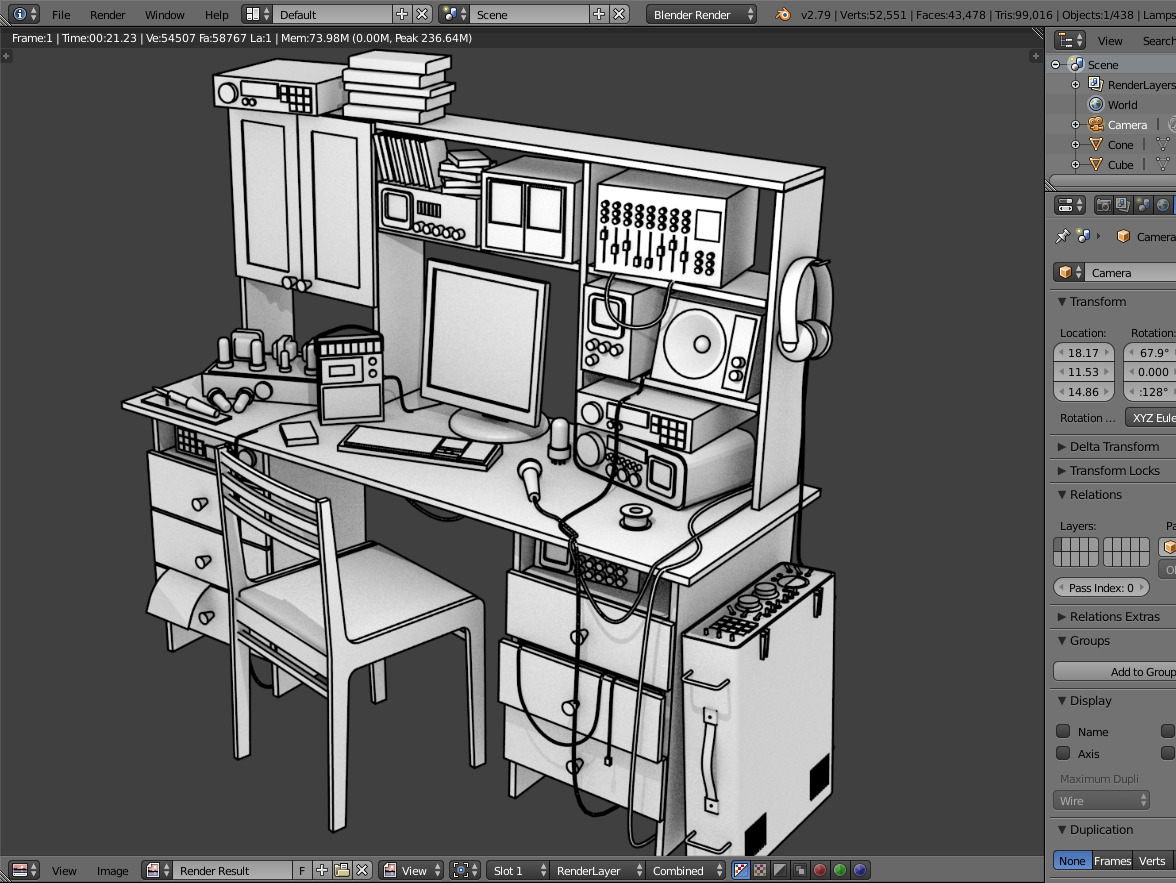Click the scene browse icon in header

click(x=454, y=14)
